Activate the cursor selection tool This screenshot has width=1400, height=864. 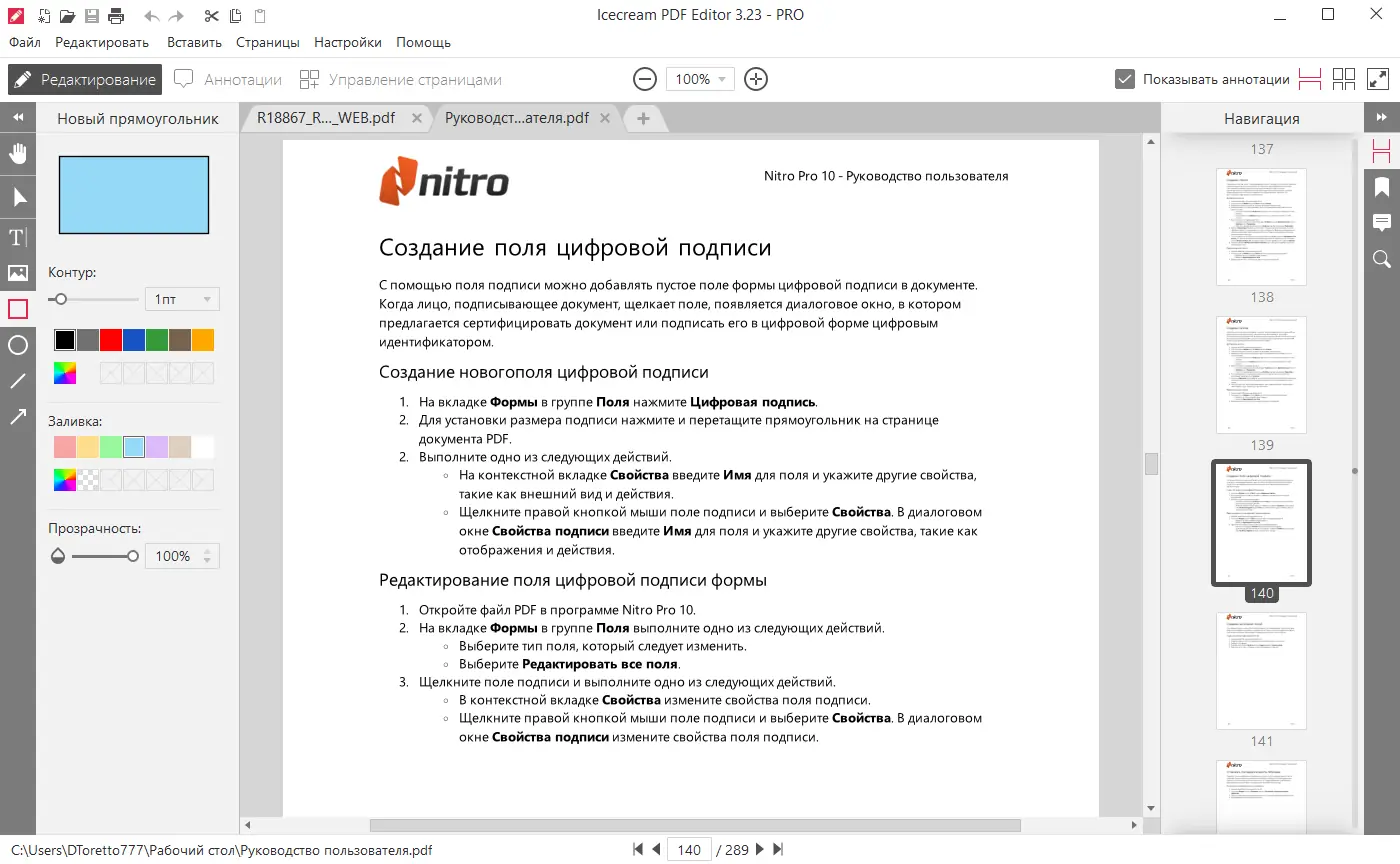pyautogui.click(x=17, y=195)
